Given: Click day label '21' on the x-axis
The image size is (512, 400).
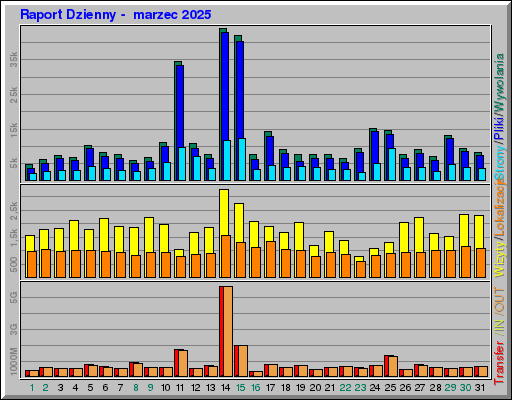Looking at the screenshot, I should coord(330,388).
